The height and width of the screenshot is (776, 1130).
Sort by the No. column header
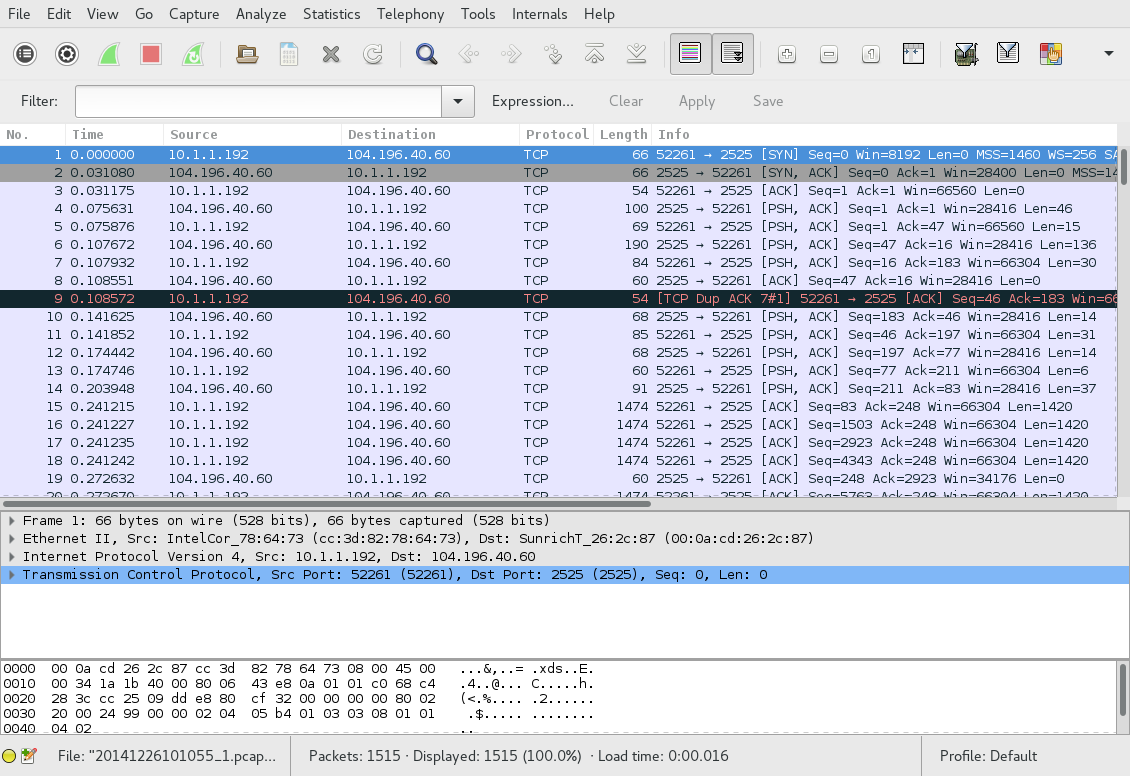[x=33, y=134]
